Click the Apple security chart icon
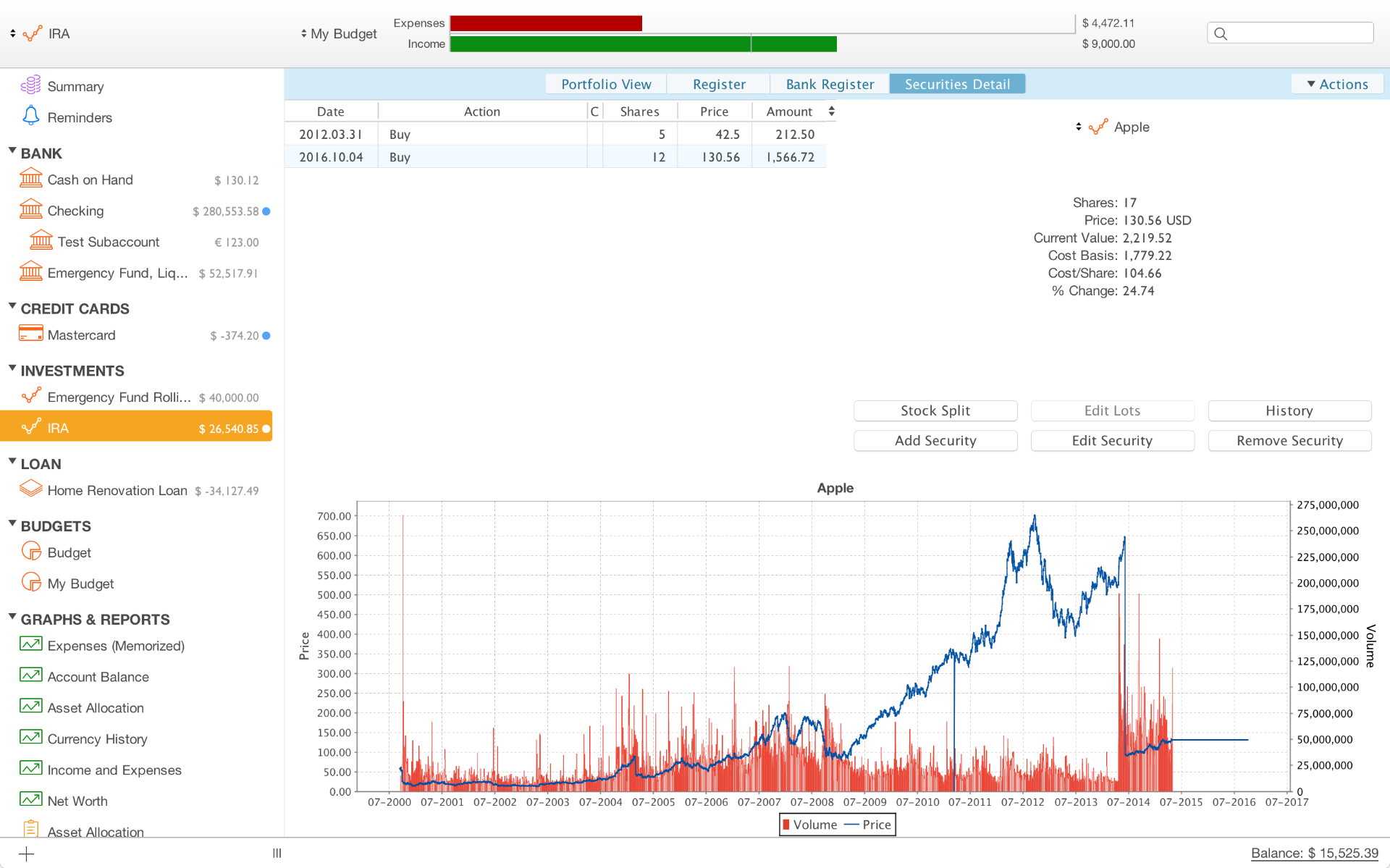The image size is (1390, 868). 1098,127
